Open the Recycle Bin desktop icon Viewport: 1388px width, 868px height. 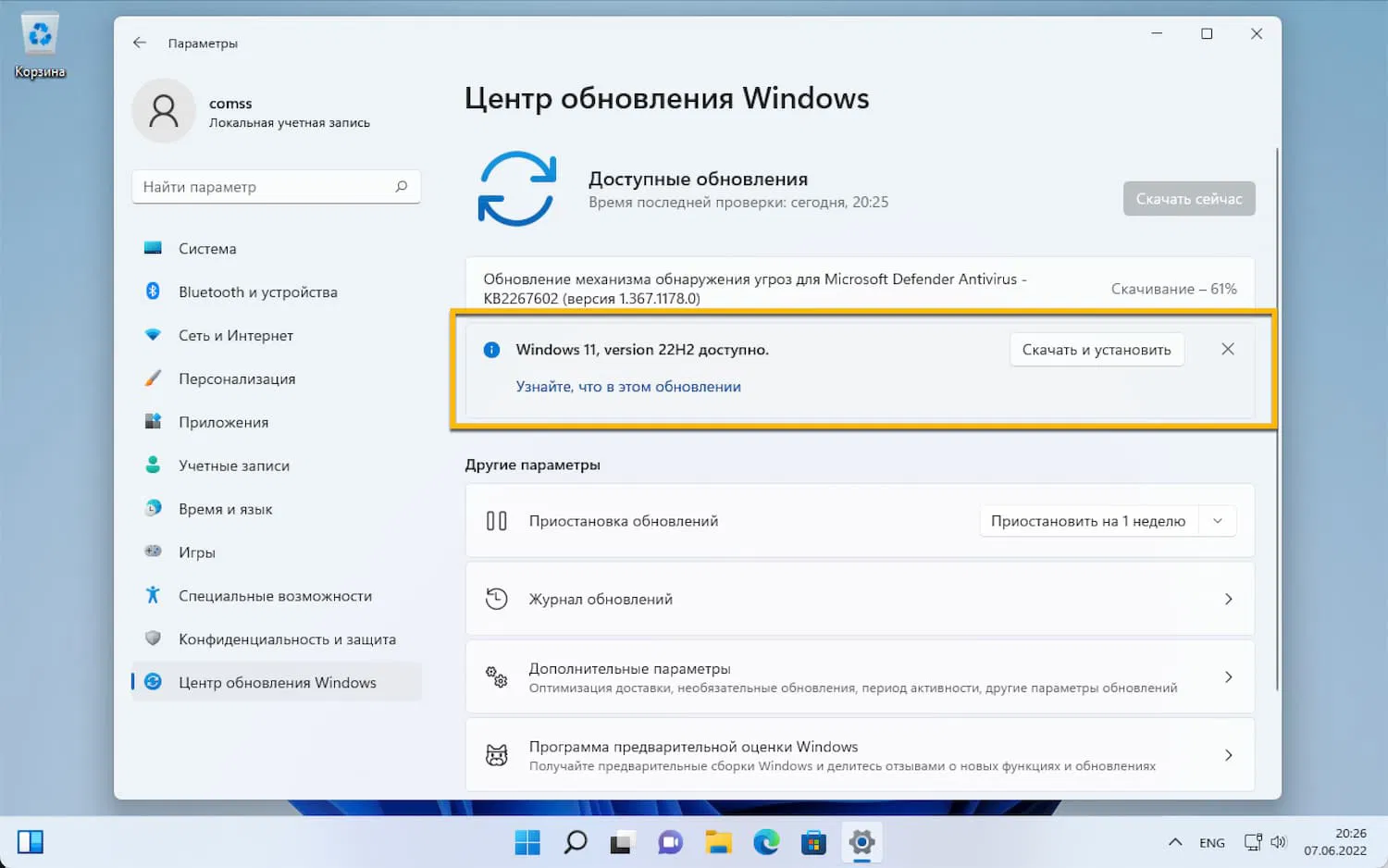click(40, 46)
